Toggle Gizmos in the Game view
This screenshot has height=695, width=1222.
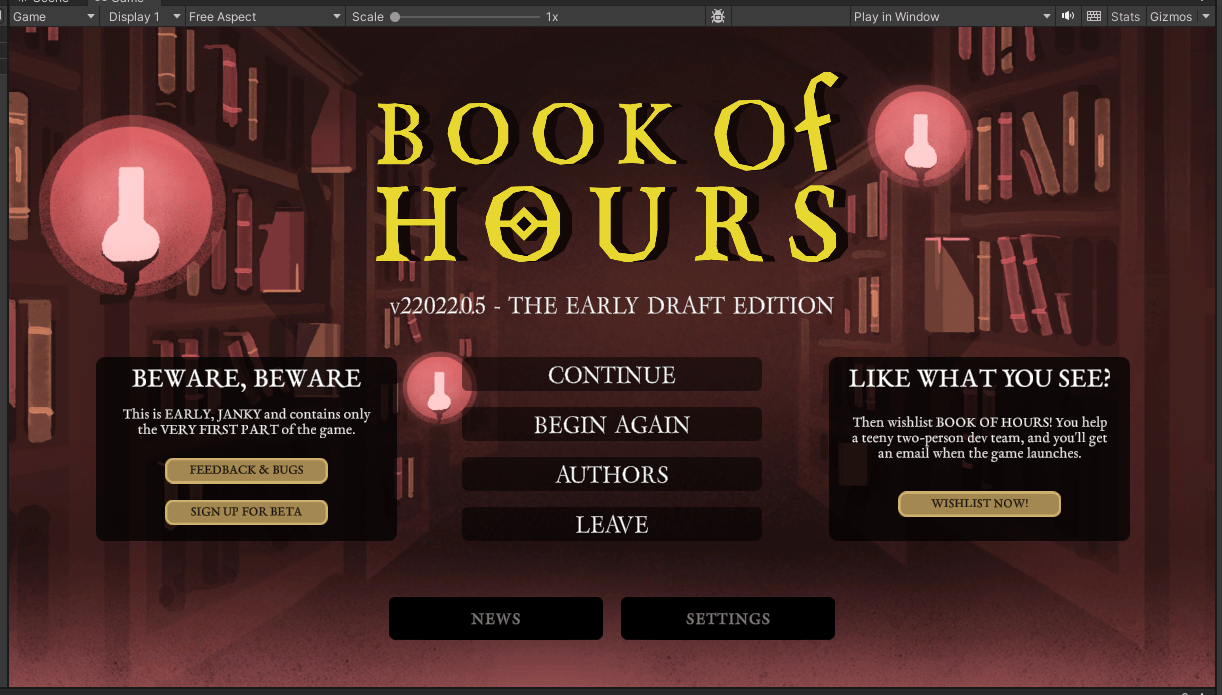1170,17
